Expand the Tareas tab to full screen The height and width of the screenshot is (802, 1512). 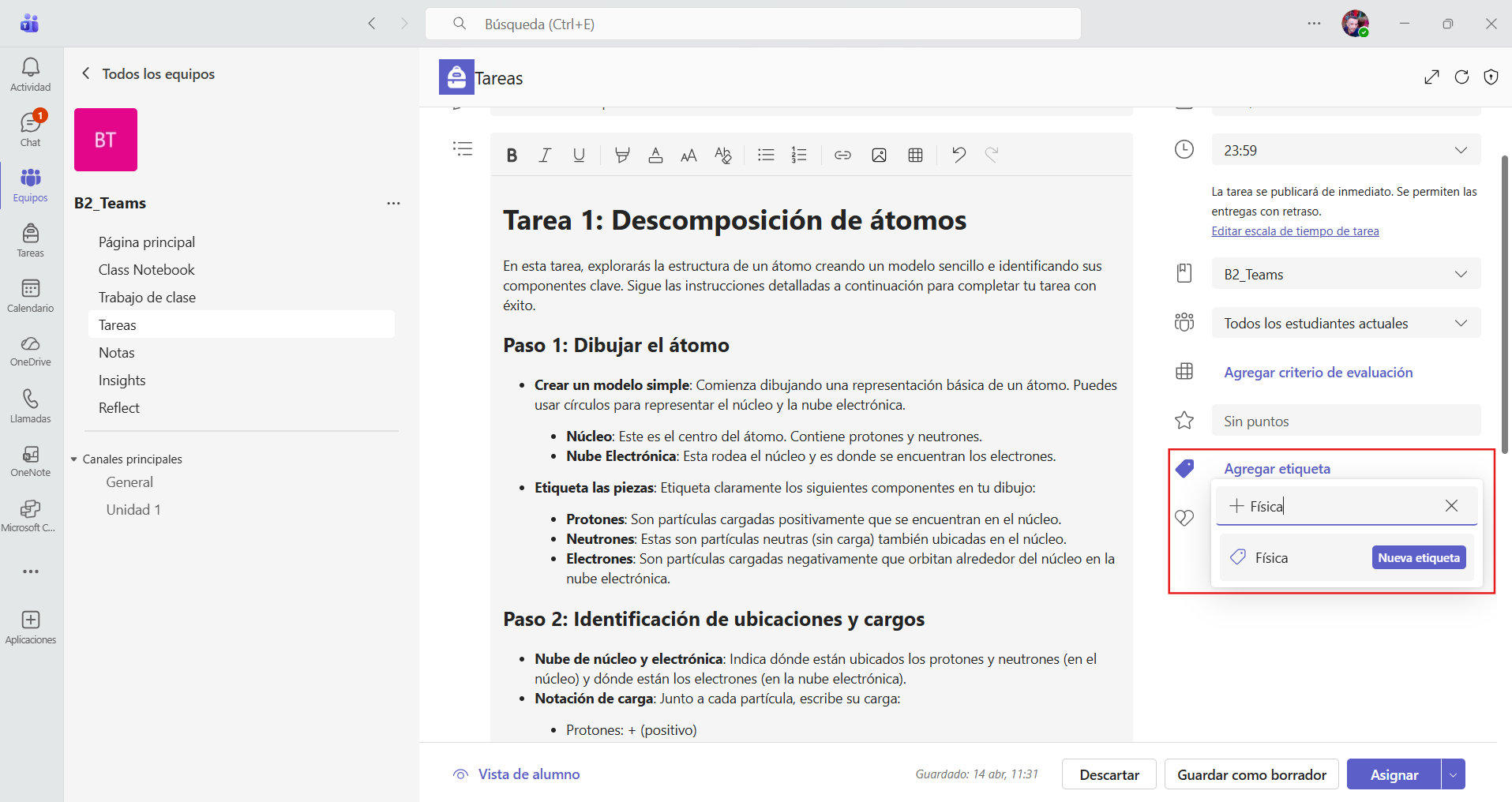pos(1431,77)
